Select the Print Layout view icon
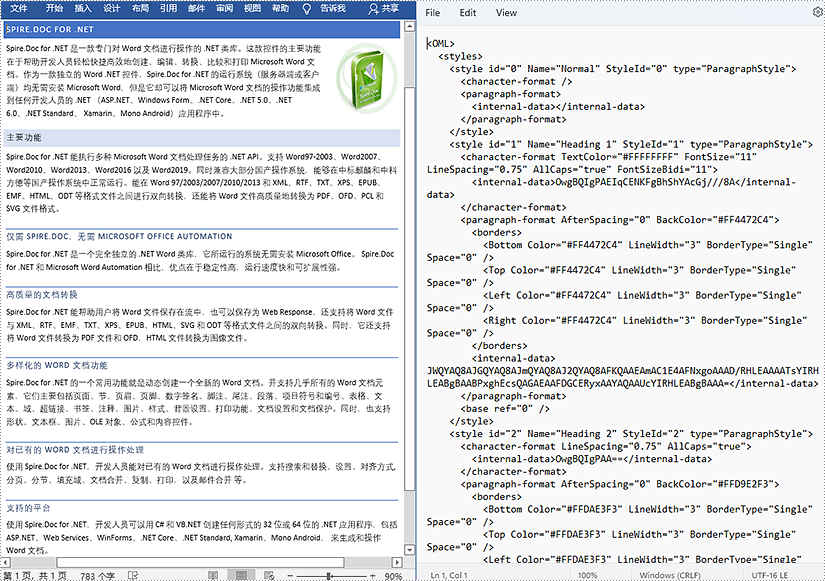The width and height of the screenshot is (825, 581). (241, 576)
